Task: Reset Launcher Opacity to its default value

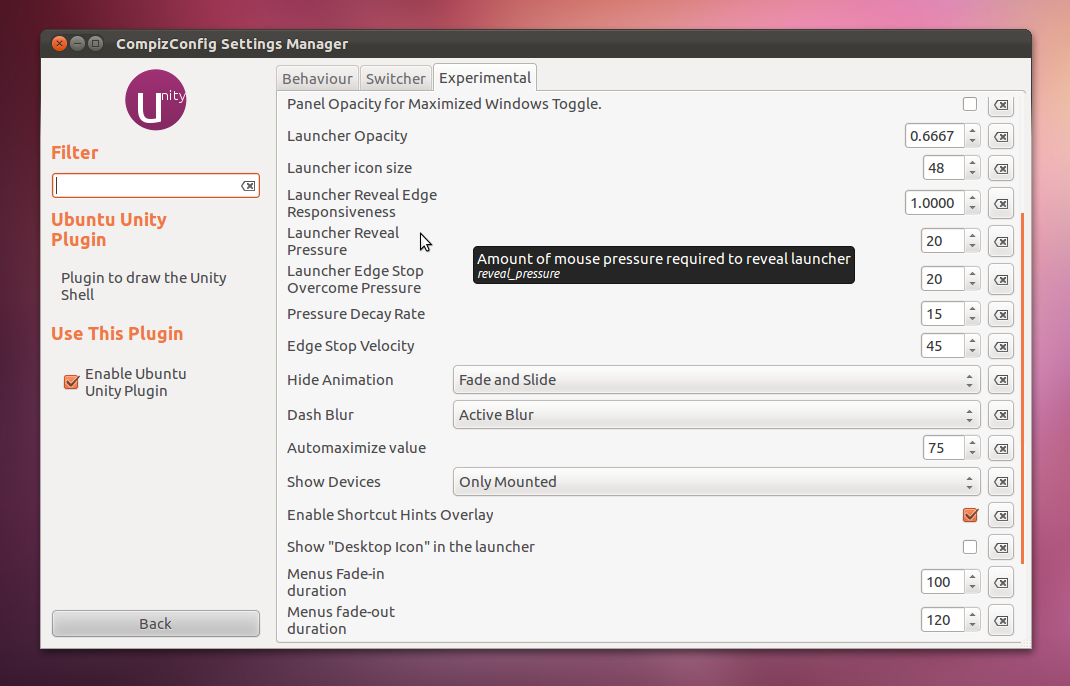Action: point(1001,136)
